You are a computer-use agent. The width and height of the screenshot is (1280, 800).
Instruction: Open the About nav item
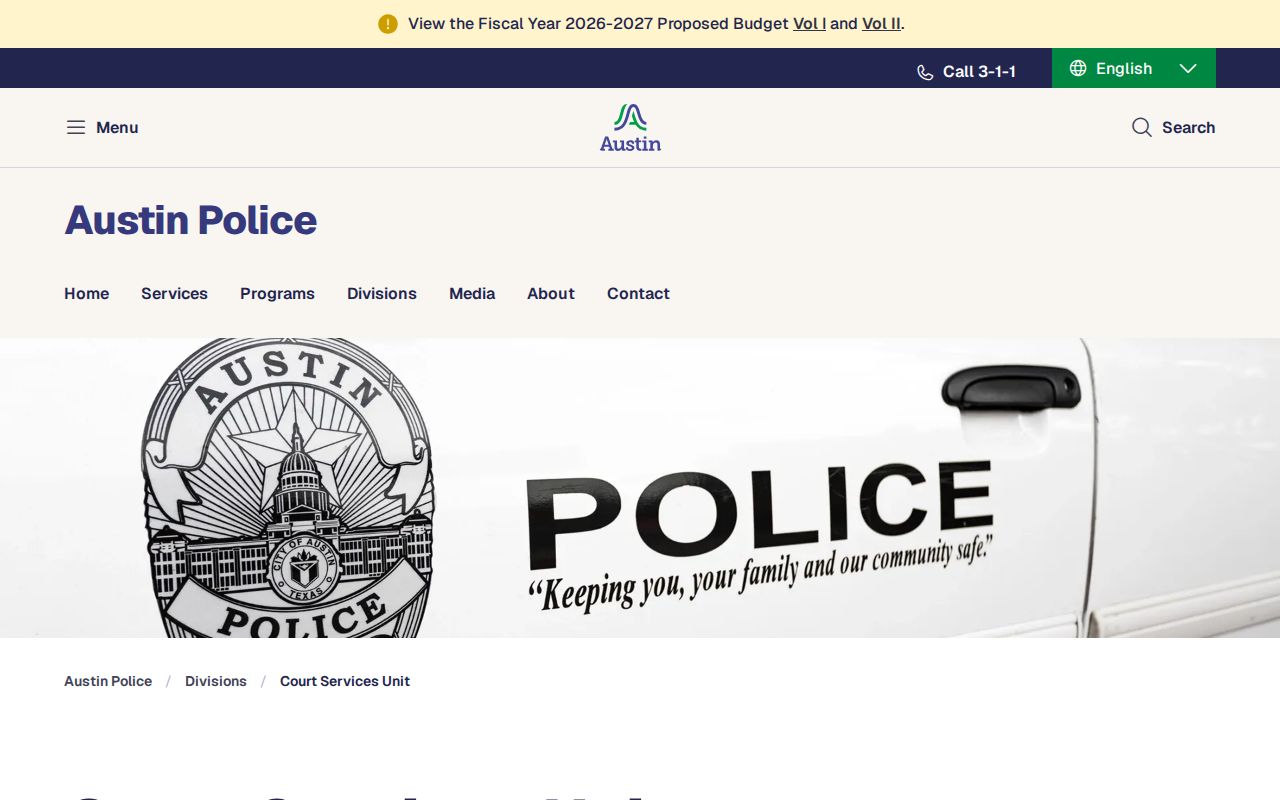(551, 293)
